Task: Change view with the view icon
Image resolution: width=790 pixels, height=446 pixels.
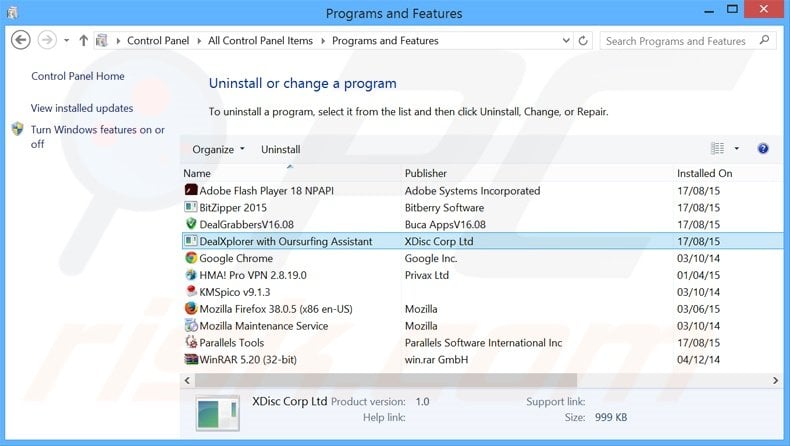Action: click(x=717, y=148)
